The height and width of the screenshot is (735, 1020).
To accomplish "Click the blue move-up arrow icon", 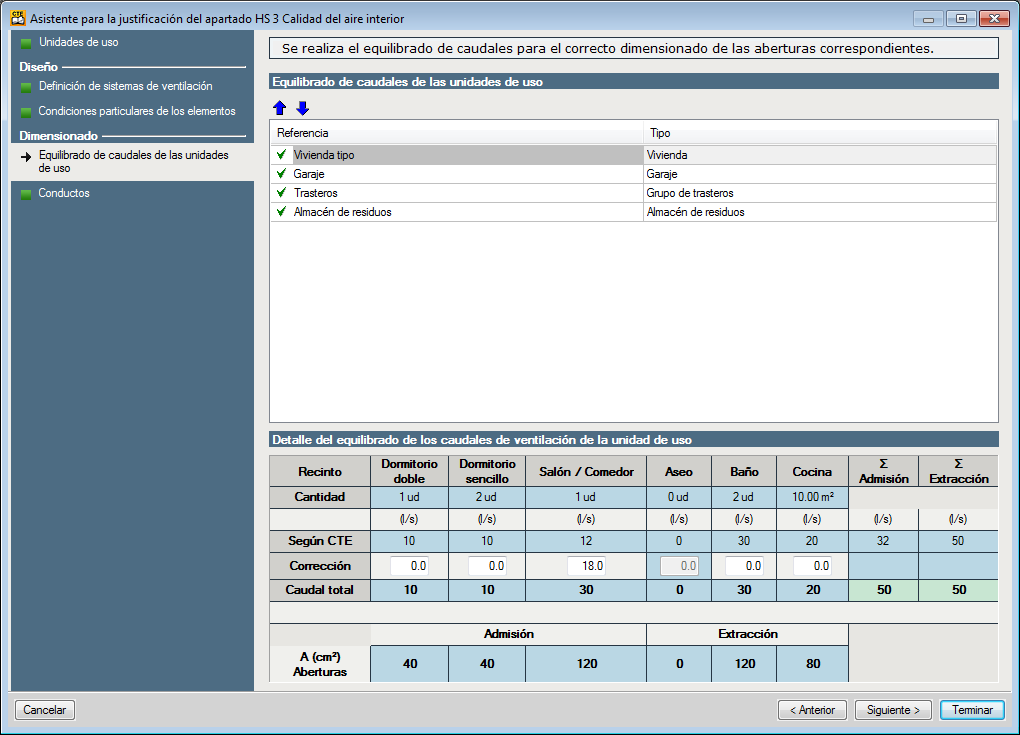I will (280, 108).
